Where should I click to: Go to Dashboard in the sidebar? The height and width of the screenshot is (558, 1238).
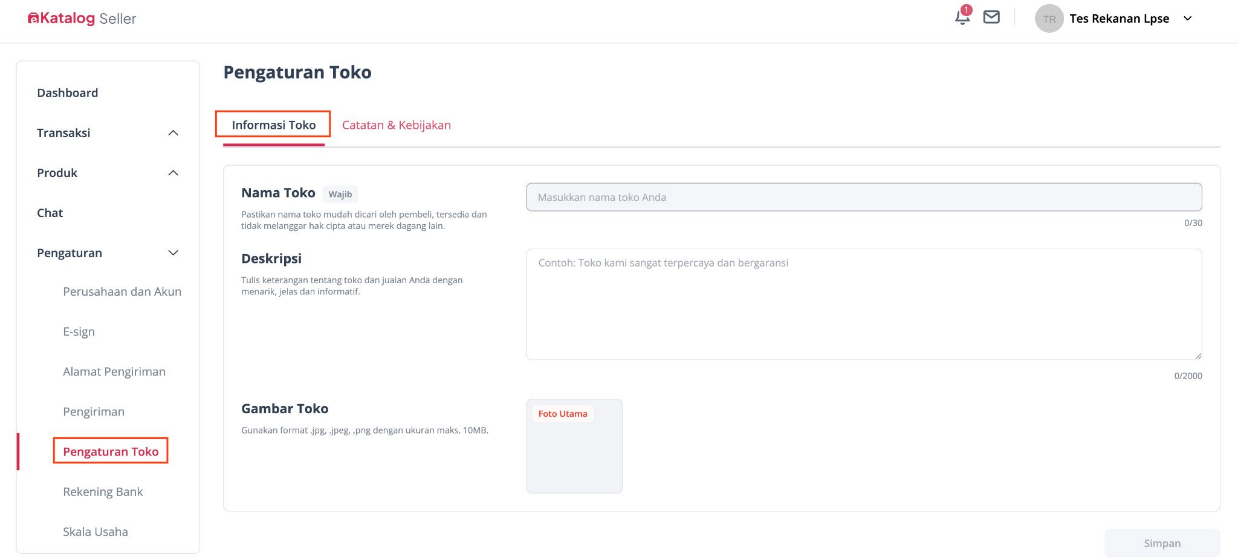pos(68,93)
